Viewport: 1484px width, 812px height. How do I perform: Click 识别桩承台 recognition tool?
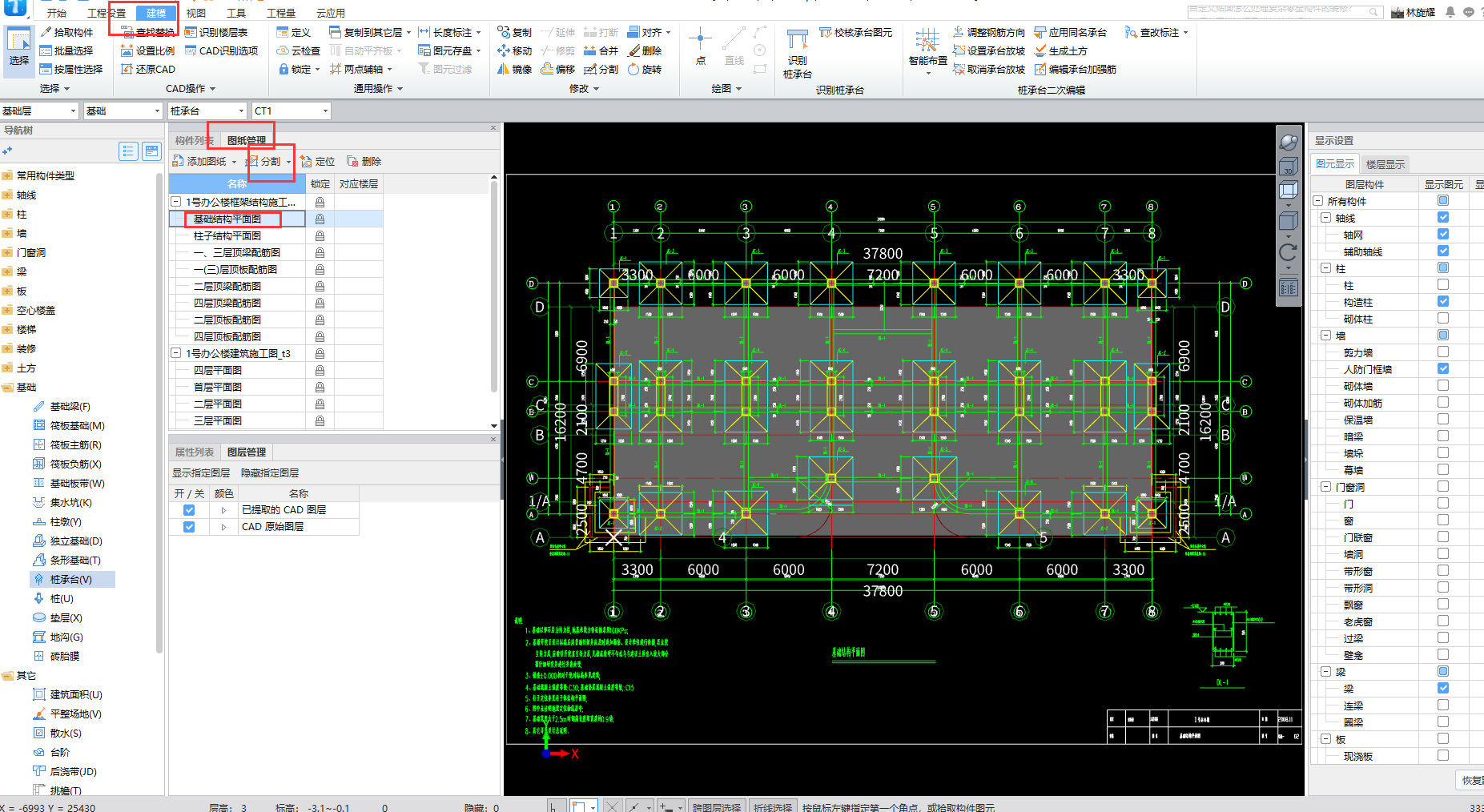(x=797, y=53)
